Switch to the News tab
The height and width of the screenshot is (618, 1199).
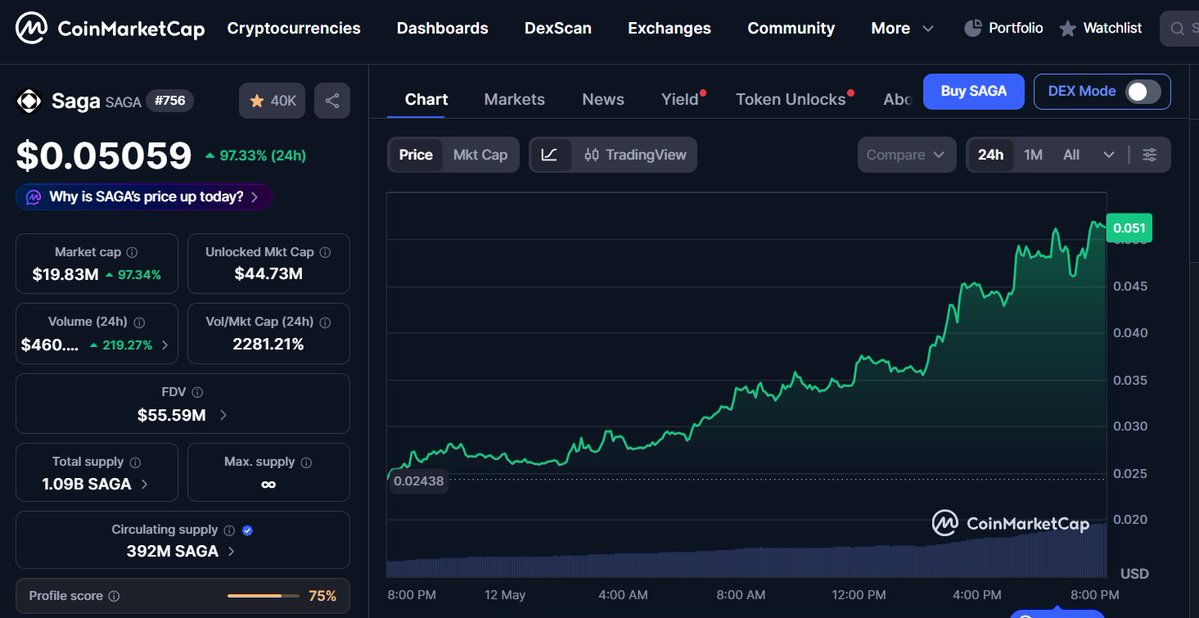[603, 99]
